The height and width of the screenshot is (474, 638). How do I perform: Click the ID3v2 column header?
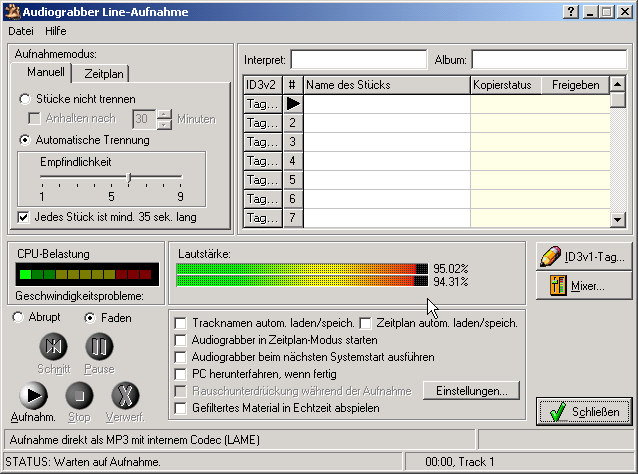coord(262,85)
